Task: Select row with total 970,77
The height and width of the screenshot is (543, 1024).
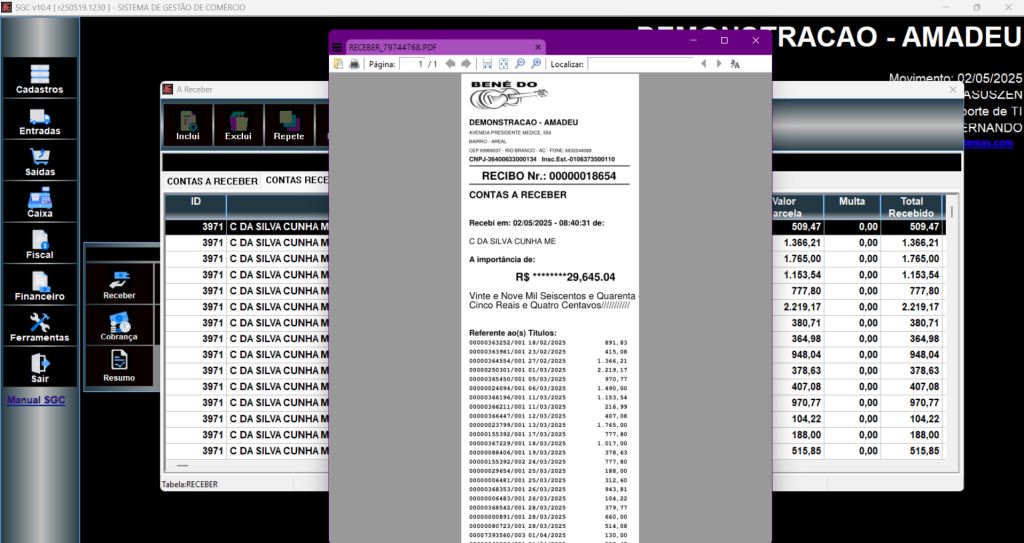Action: (x=554, y=403)
